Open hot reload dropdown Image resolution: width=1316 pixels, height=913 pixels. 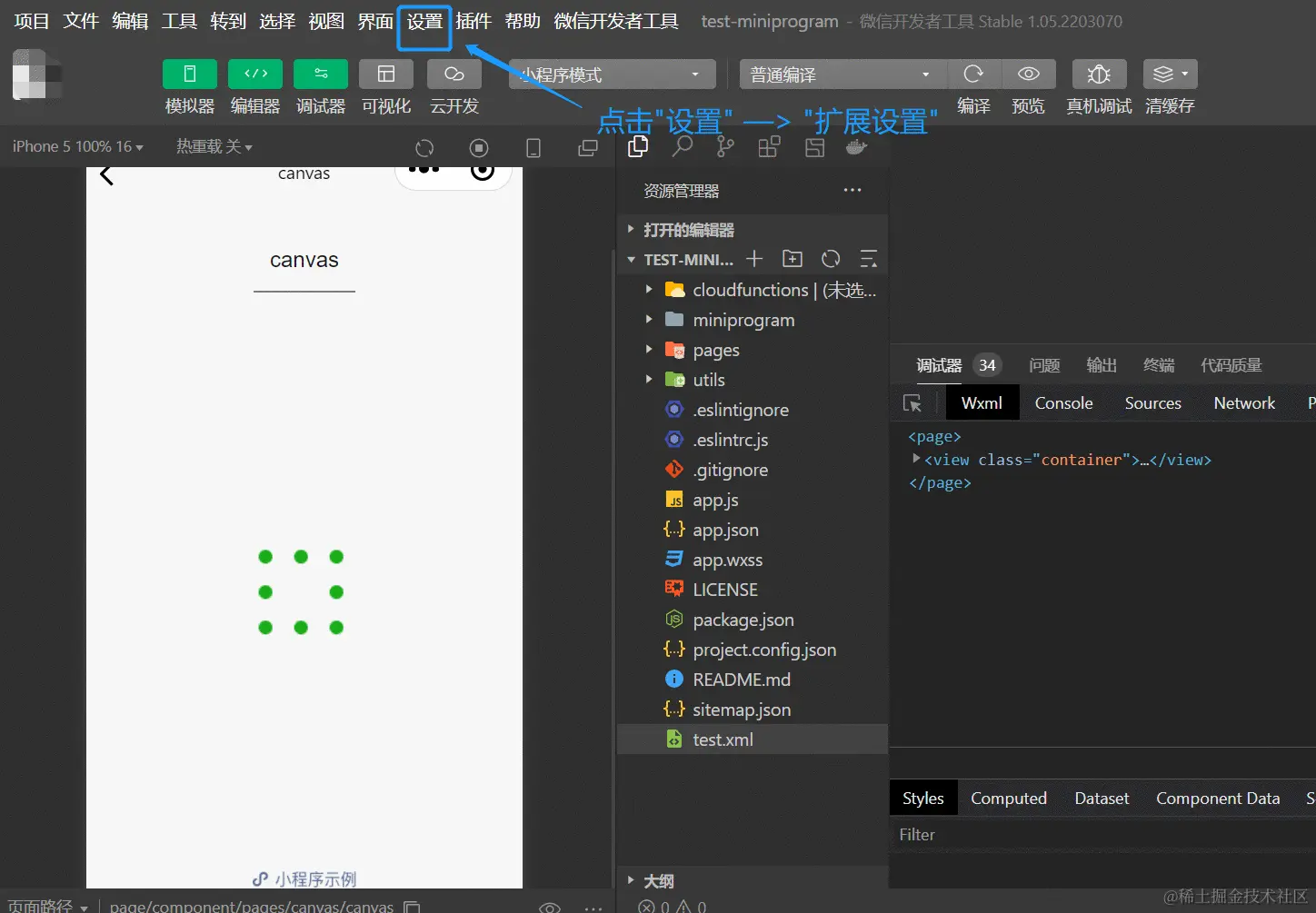(214, 146)
